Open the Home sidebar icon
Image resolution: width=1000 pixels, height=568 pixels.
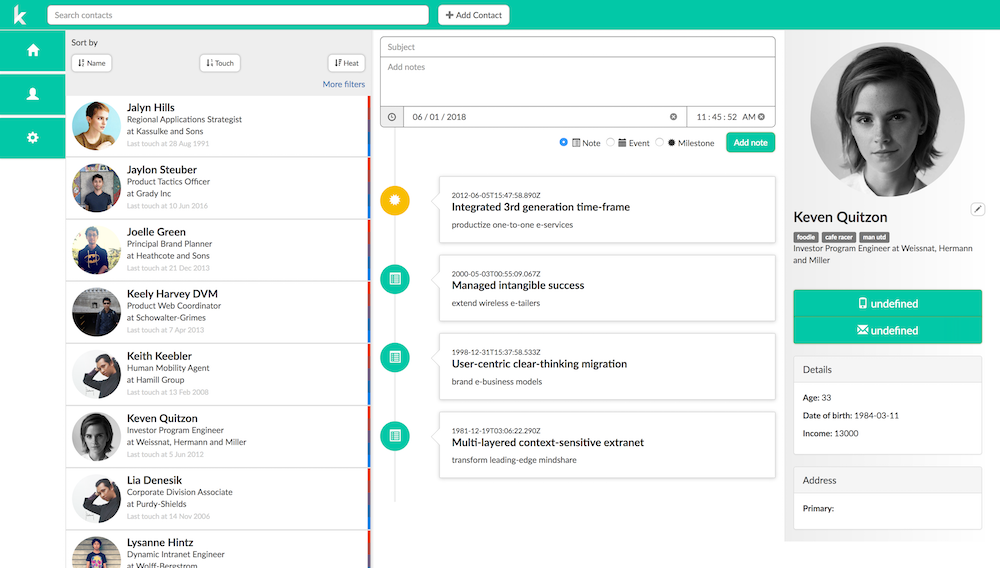click(x=33, y=50)
